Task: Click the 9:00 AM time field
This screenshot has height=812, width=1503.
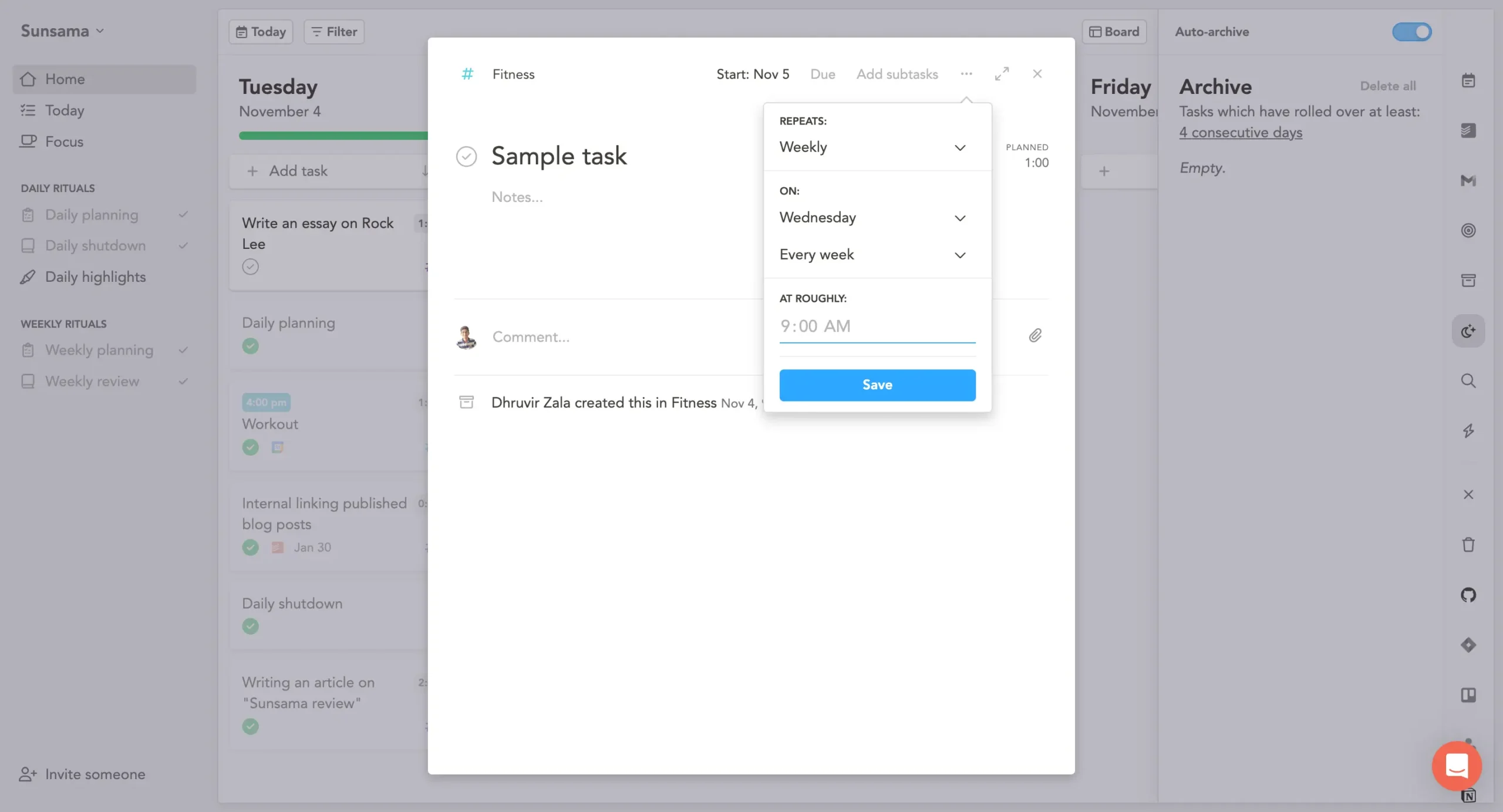Action: point(877,326)
